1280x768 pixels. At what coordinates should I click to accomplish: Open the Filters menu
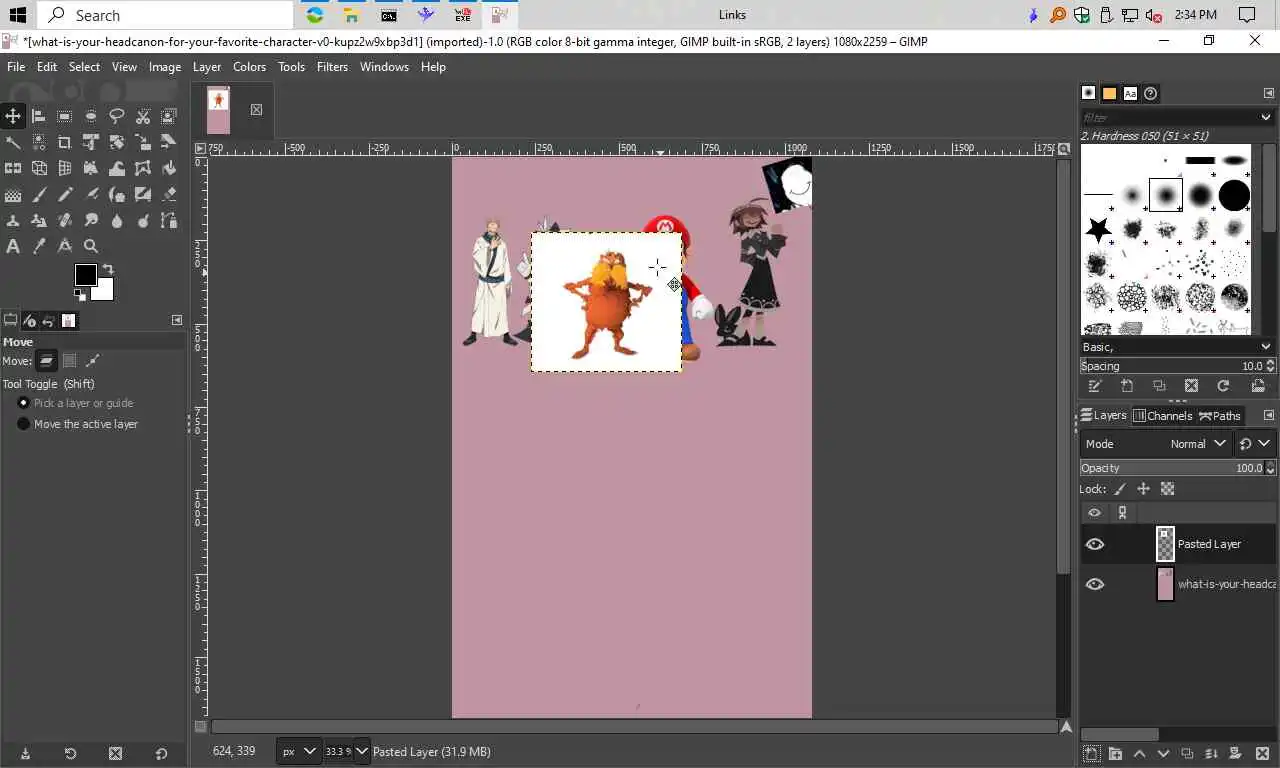[332, 67]
